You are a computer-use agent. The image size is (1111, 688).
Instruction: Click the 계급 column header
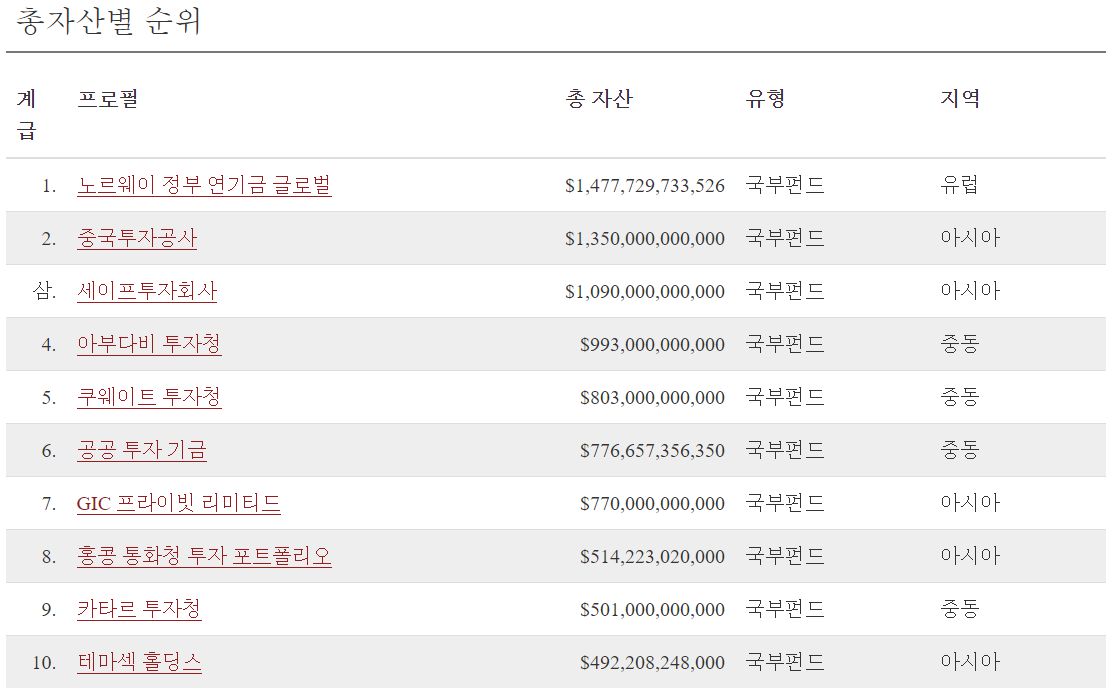[26, 114]
